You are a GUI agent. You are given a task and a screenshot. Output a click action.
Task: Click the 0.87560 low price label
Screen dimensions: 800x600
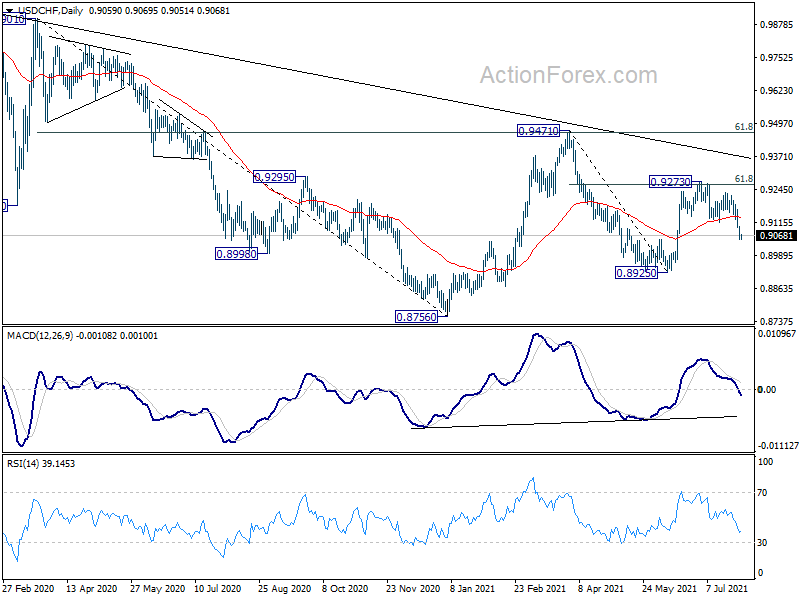click(417, 317)
